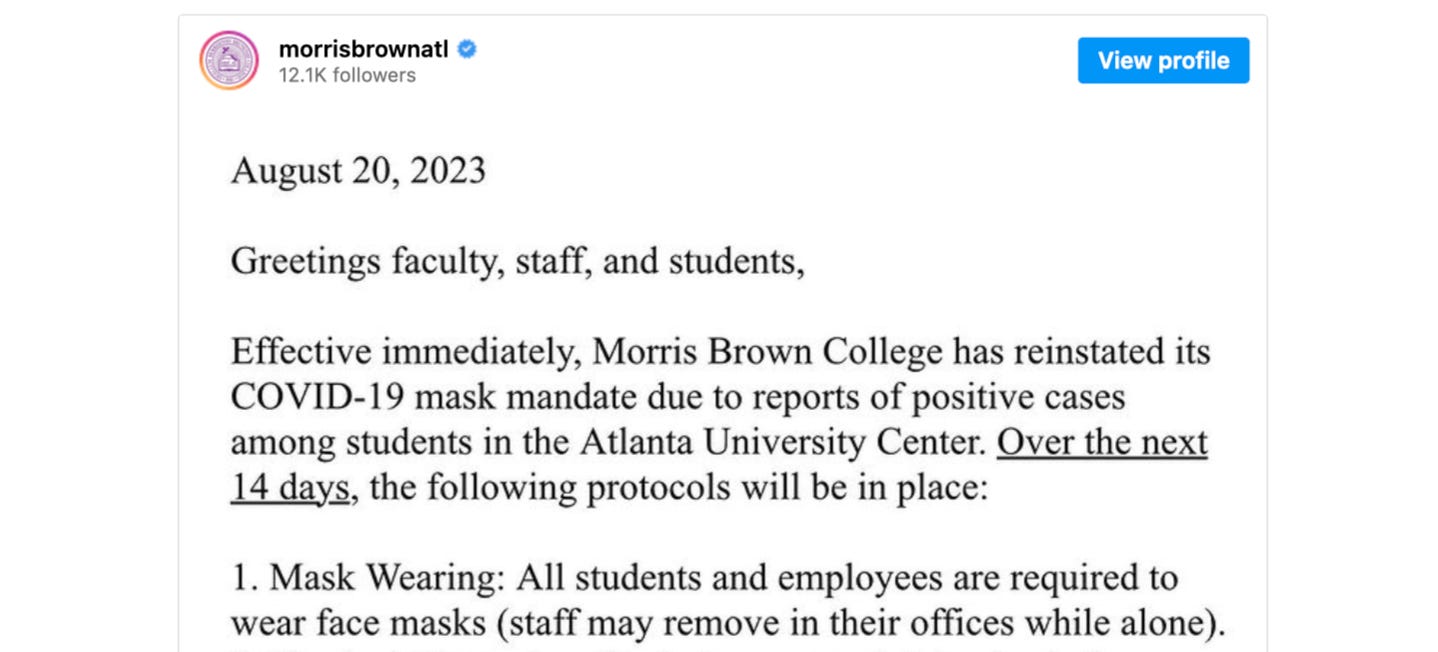Click the 12.1K followers count

click(347, 75)
